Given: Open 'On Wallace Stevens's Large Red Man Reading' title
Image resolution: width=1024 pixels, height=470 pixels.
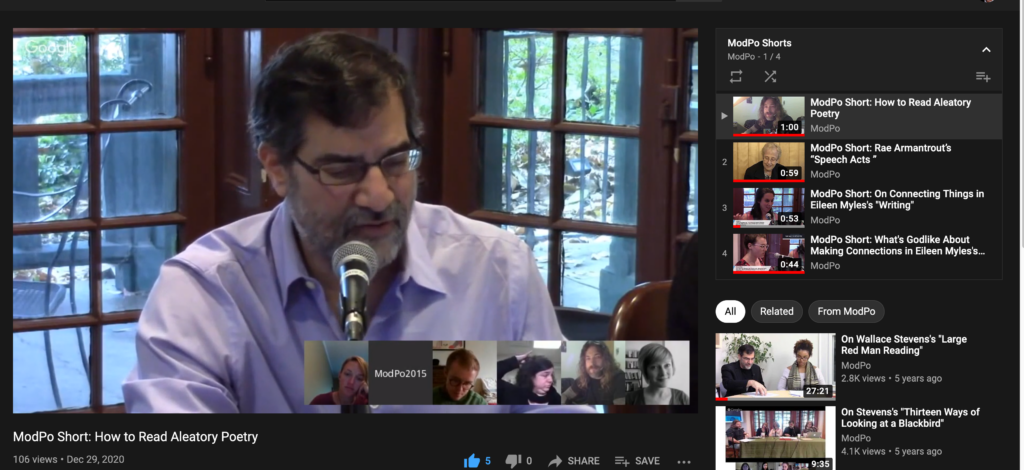Looking at the screenshot, I should (904, 345).
